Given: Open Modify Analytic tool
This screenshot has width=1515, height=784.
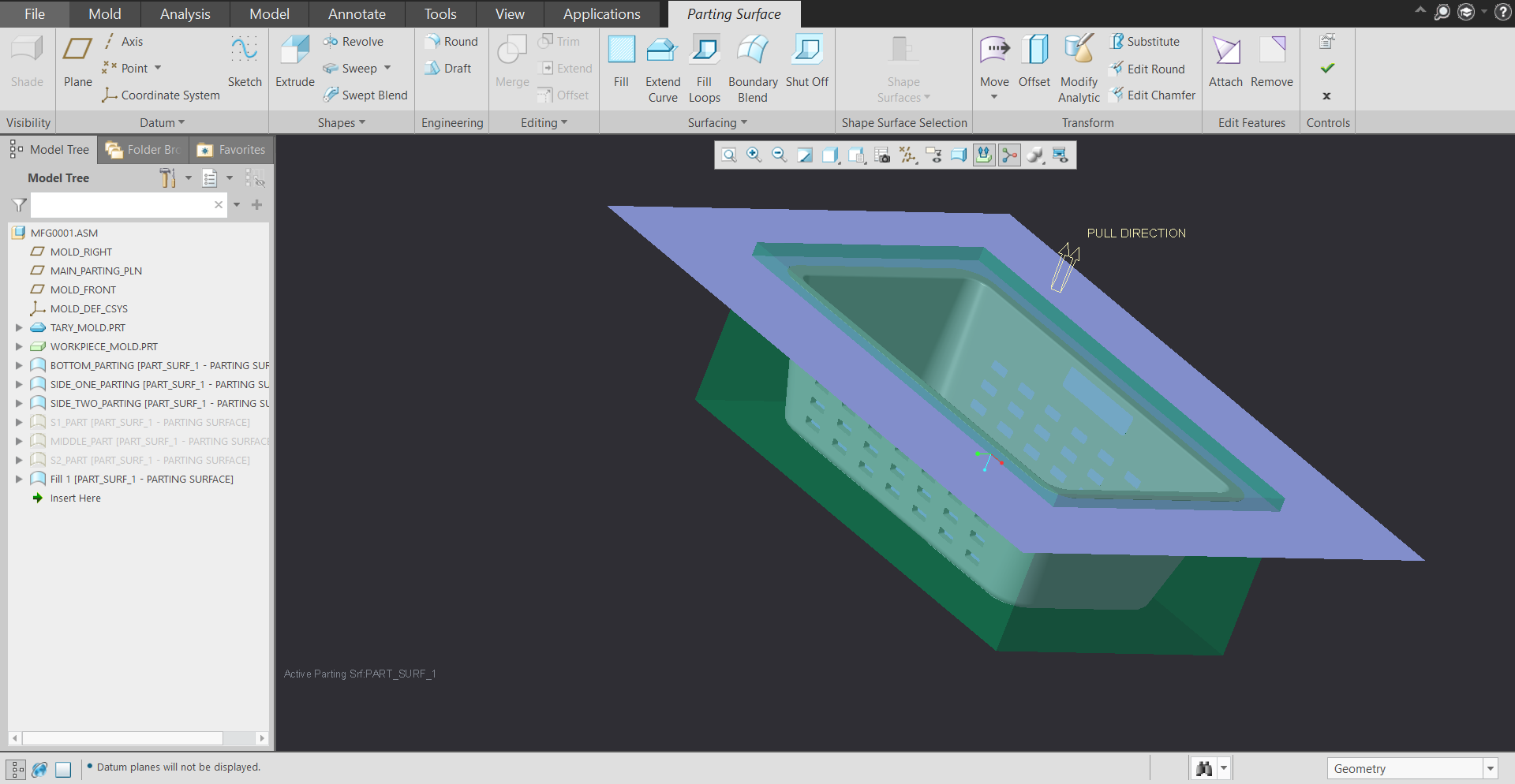Looking at the screenshot, I should 1079,69.
